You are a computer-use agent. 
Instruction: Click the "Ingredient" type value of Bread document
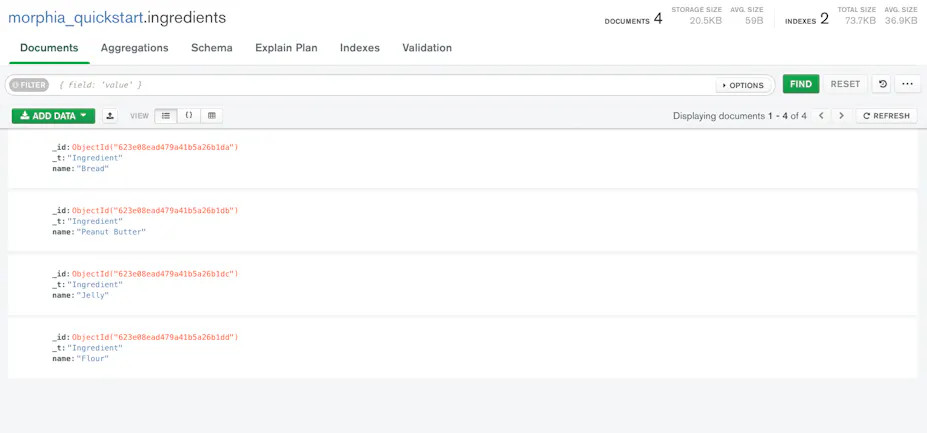(x=95, y=158)
